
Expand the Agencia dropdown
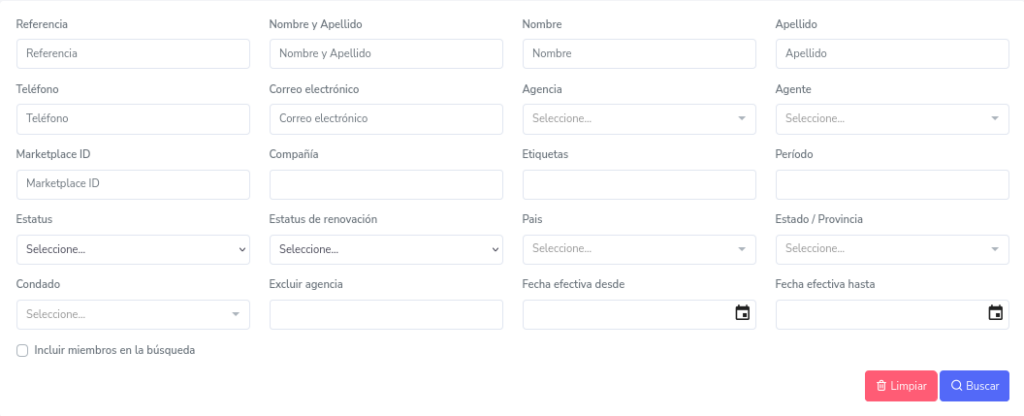point(639,119)
